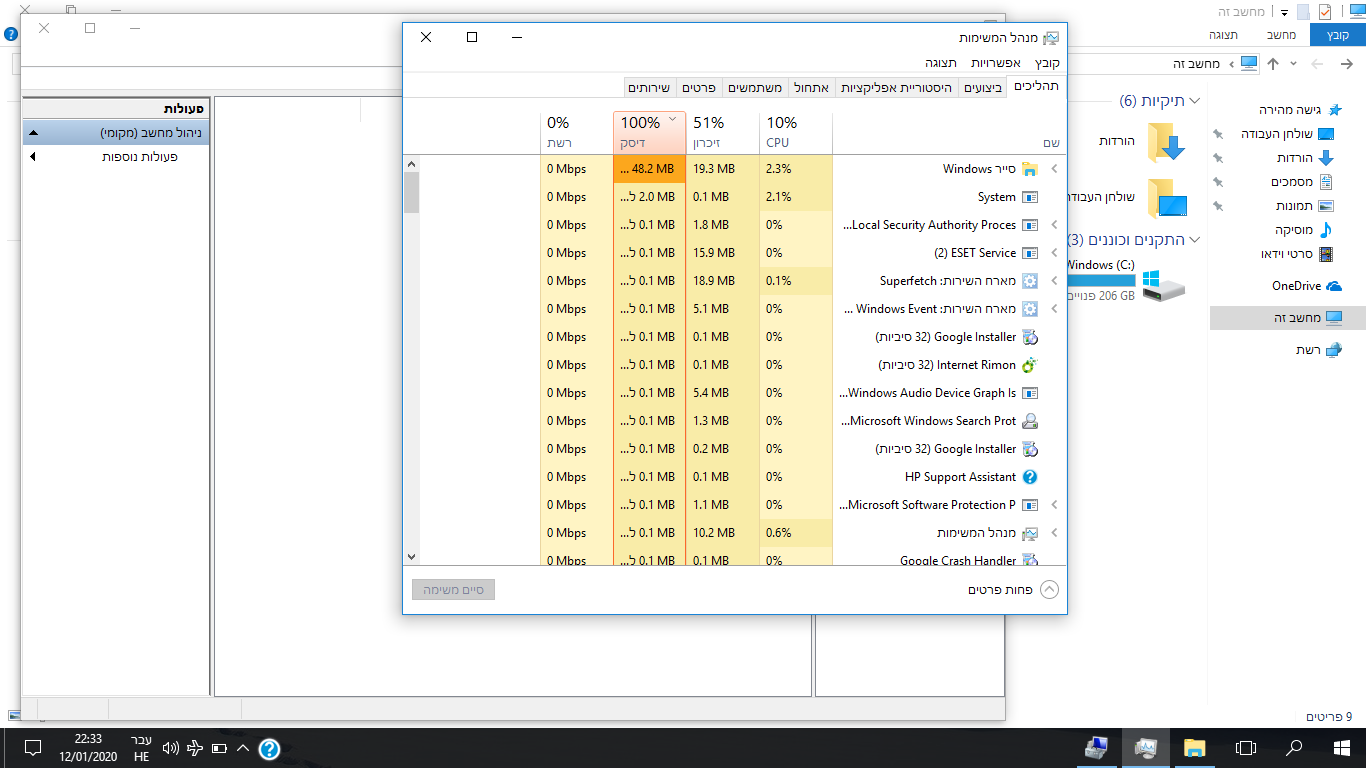Open Task View from the taskbar
1366x768 pixels.
tap(1245, 748)
